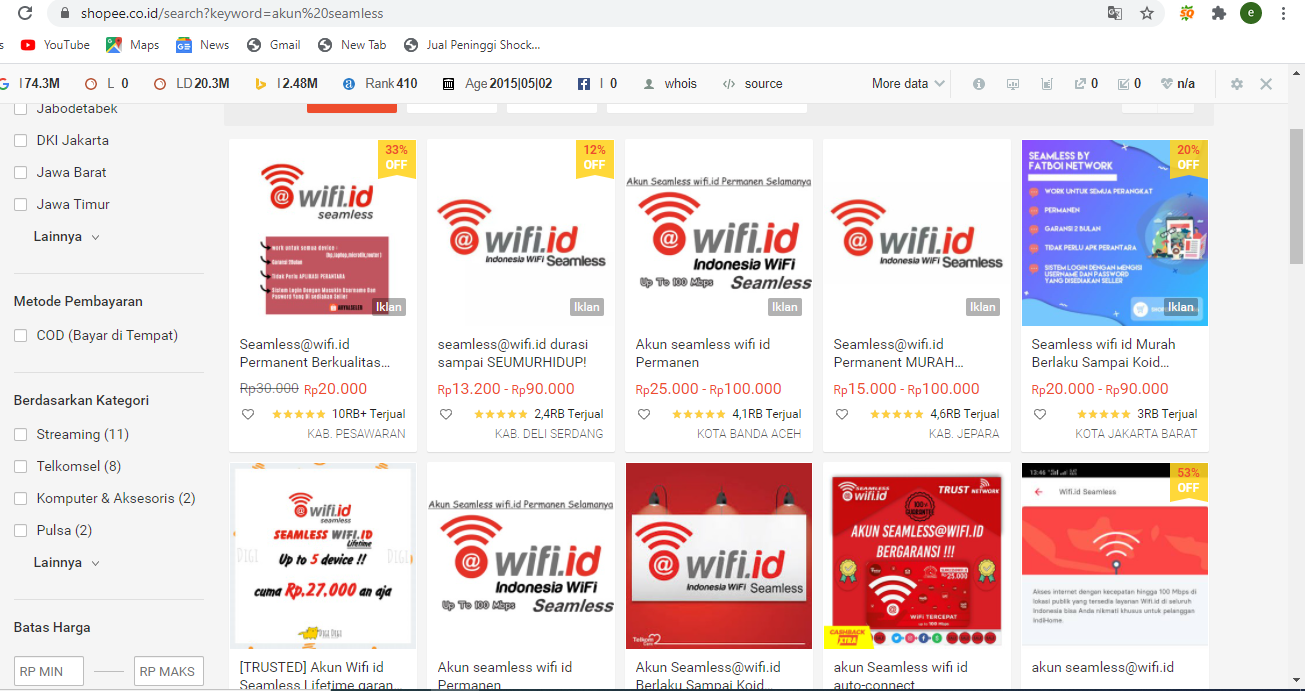This screenshot has height=691, width=1305.
Task: Open the Extensions puzzle icon
Action: (1218, 14)
